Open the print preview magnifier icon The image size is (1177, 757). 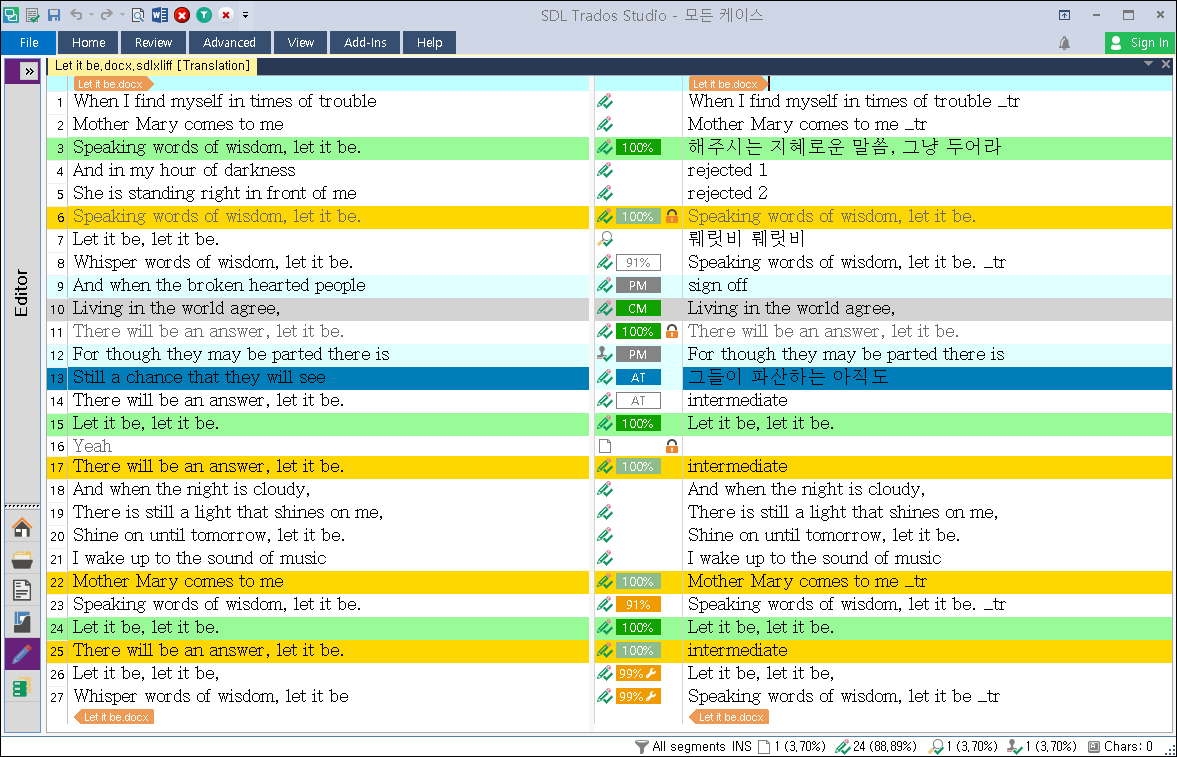138,14
